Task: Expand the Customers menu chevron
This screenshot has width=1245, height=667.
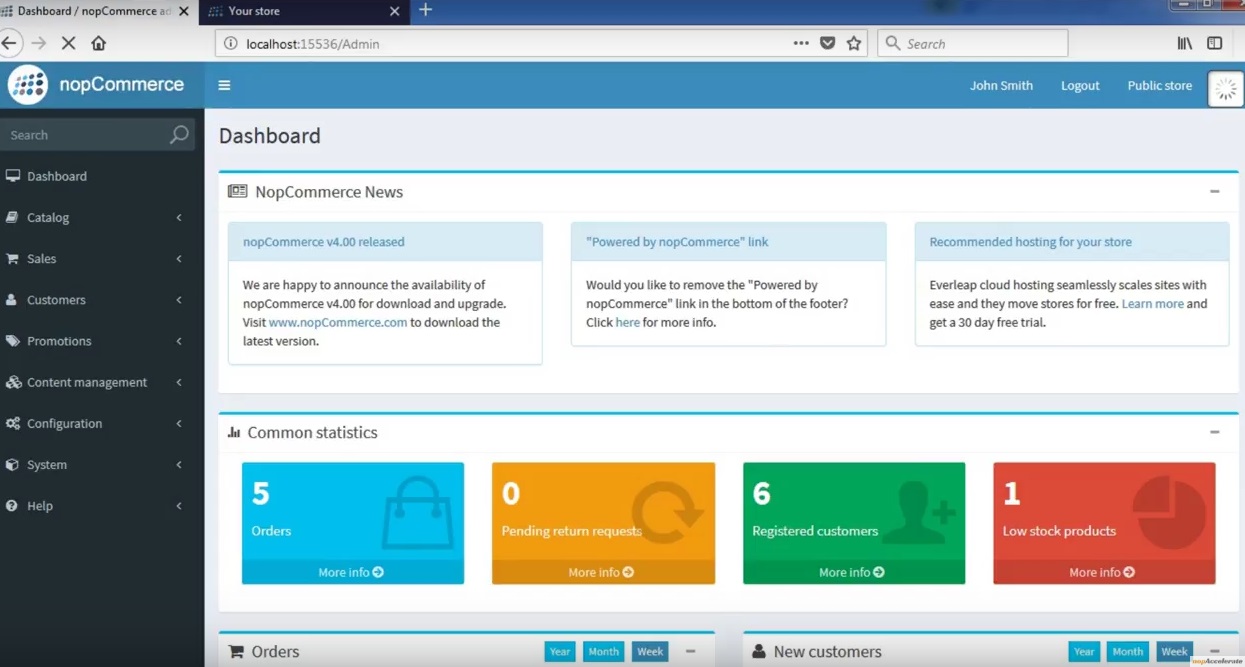Action: 179,300
